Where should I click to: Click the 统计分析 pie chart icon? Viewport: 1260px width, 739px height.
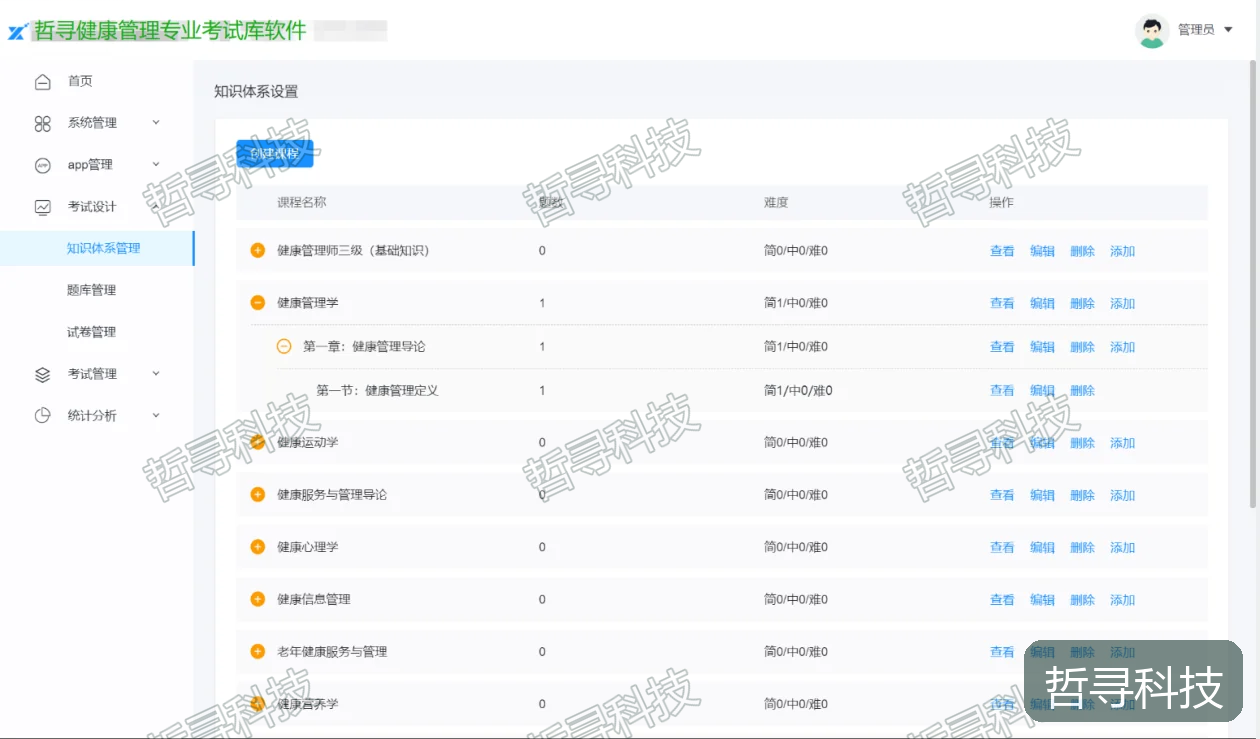42,416
